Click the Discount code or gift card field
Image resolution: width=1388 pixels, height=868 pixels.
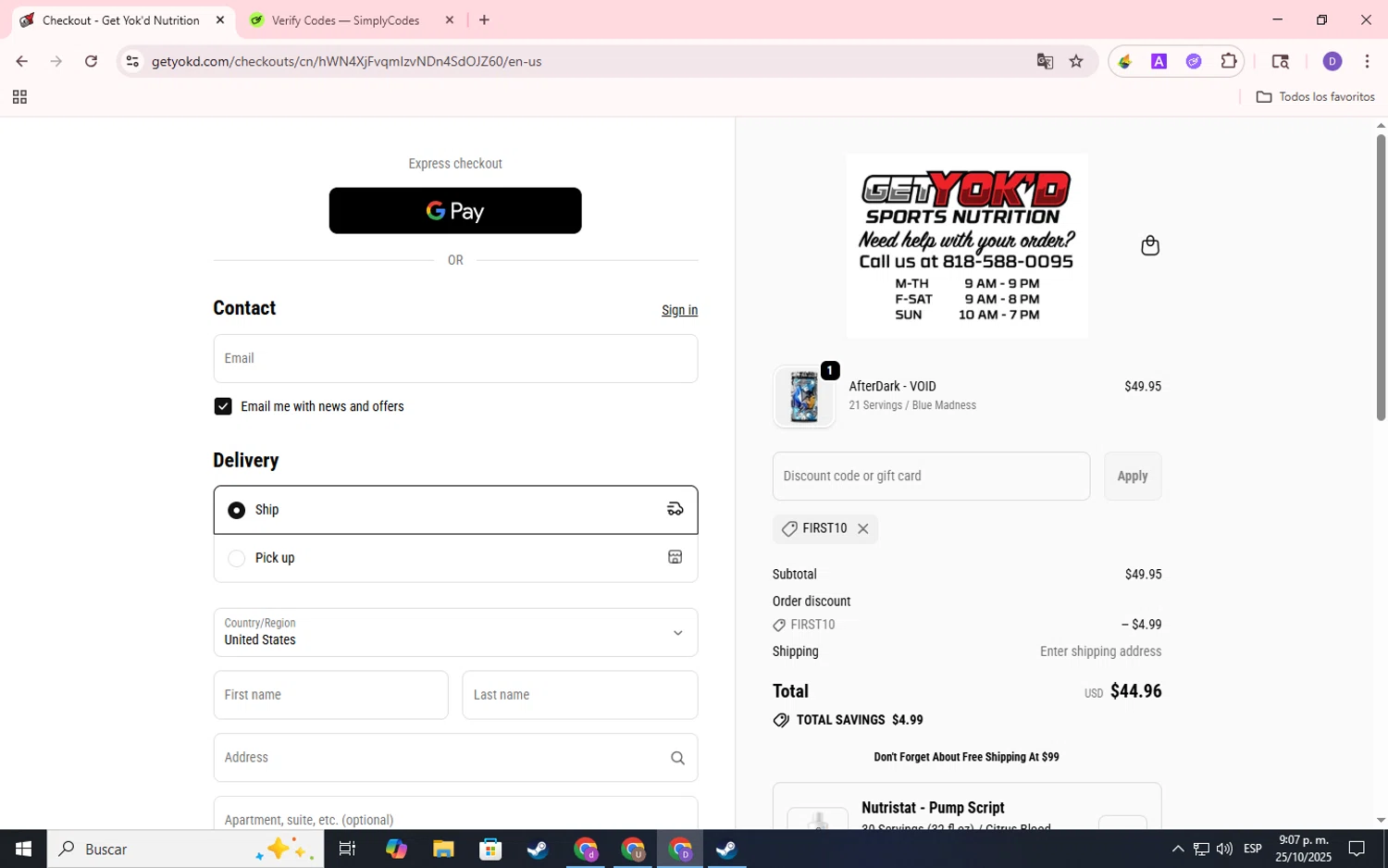[x=931, y=476]
